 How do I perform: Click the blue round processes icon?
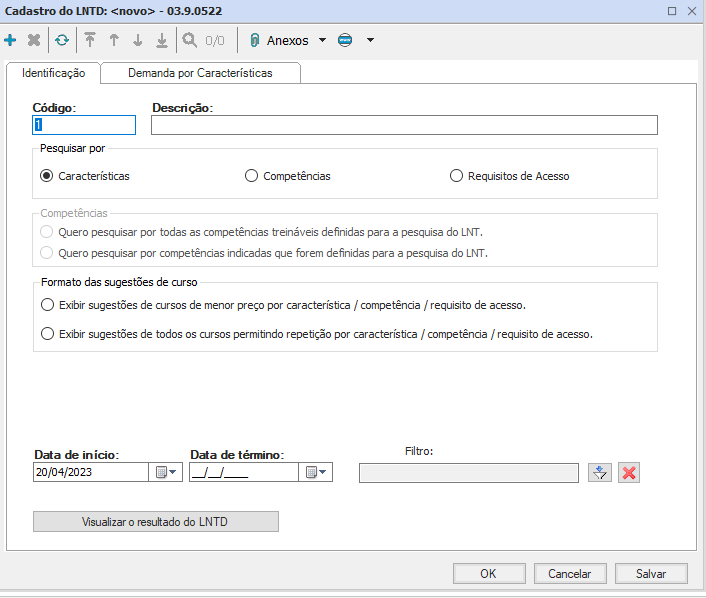346,41
